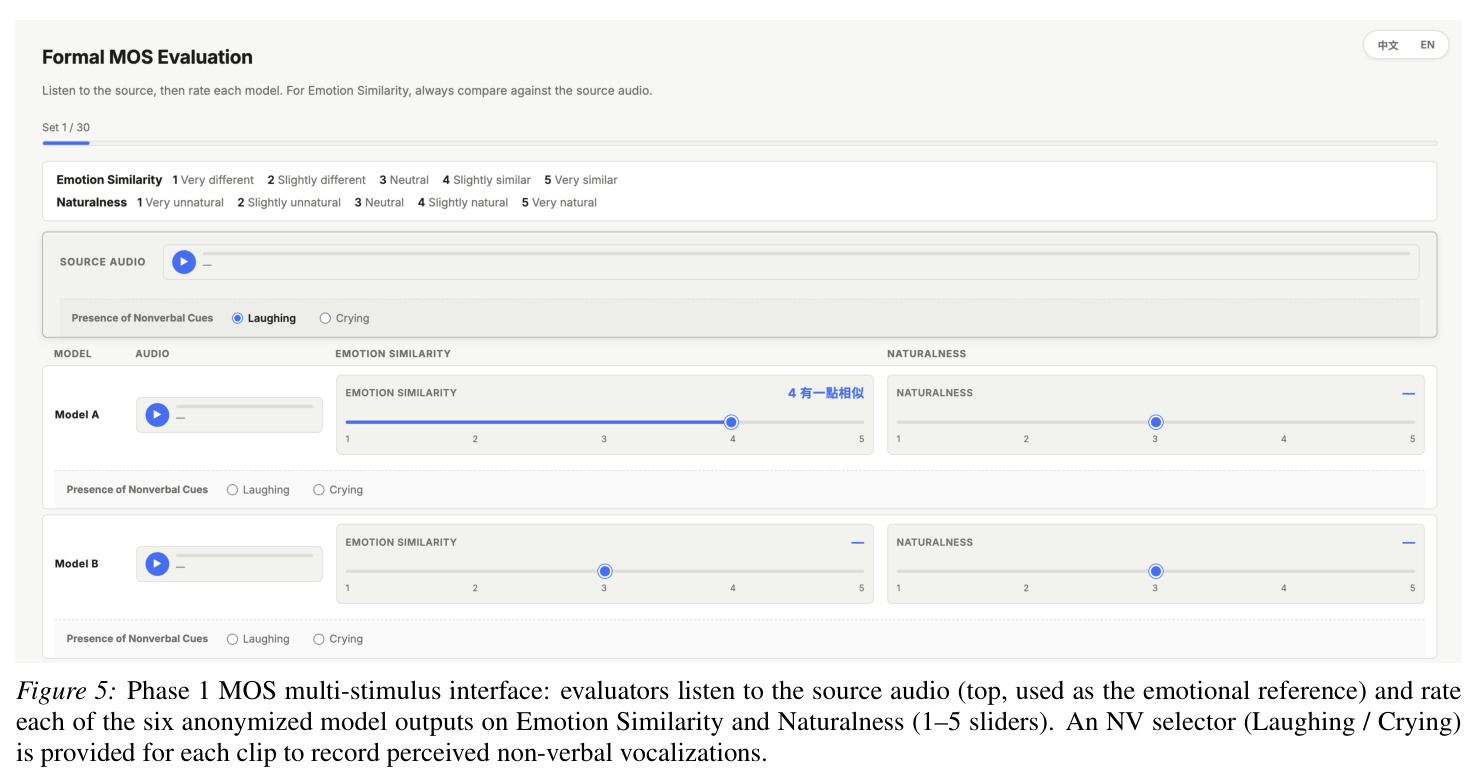
Task: Select Laughing for source audio
Action: 264,318
